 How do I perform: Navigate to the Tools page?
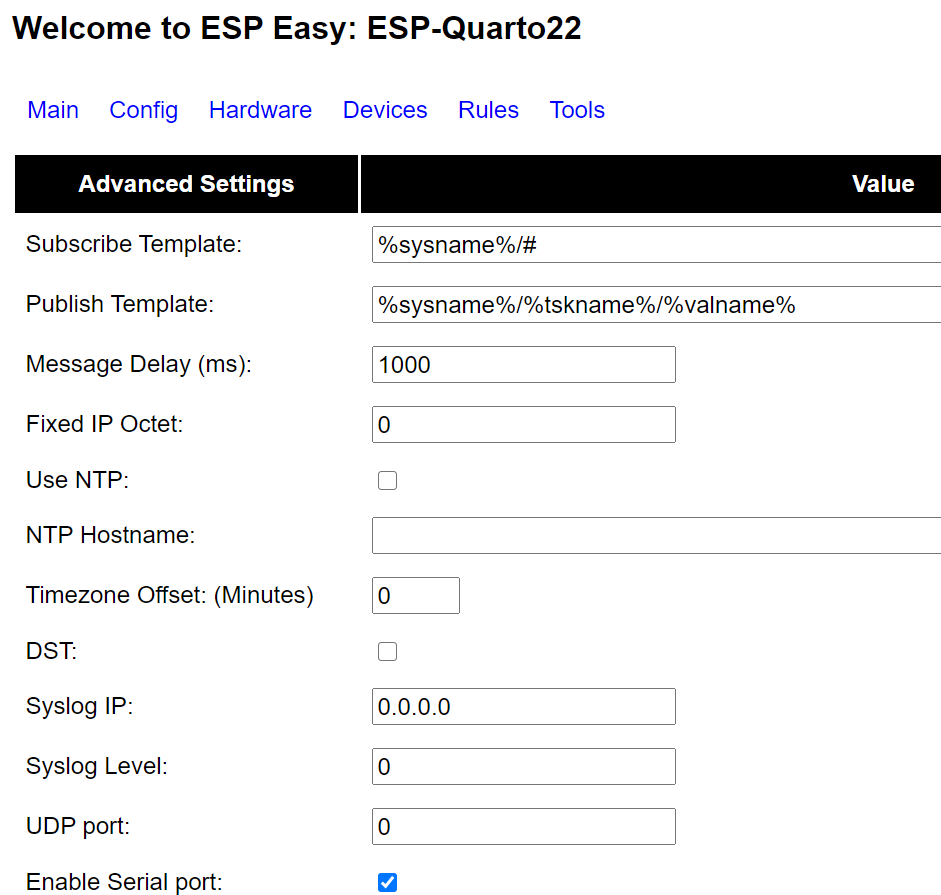(x=577, y=110)
